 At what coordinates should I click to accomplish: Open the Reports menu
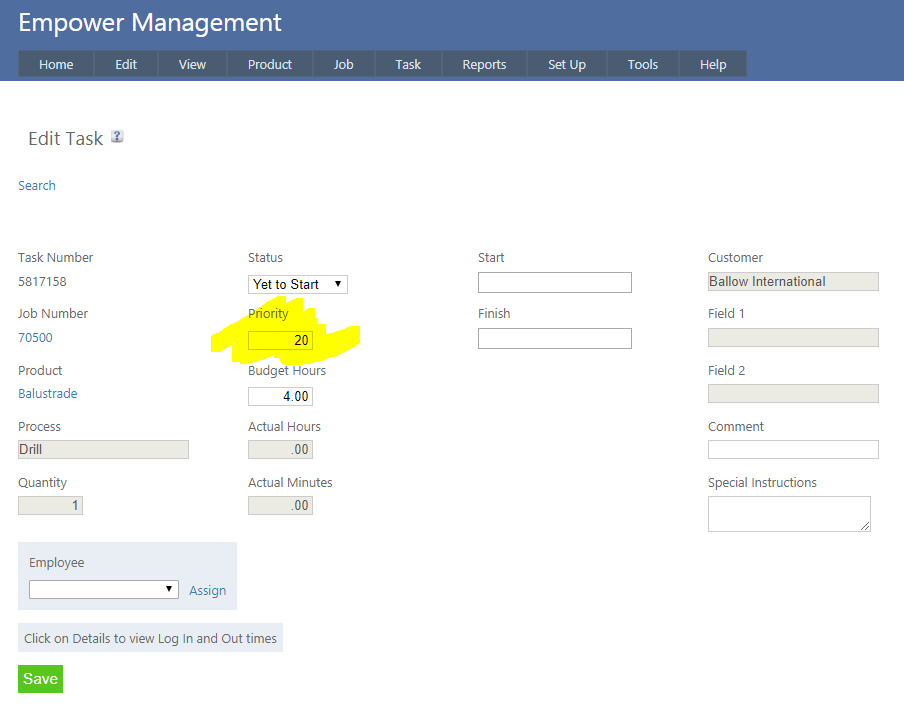click(484, 64)
